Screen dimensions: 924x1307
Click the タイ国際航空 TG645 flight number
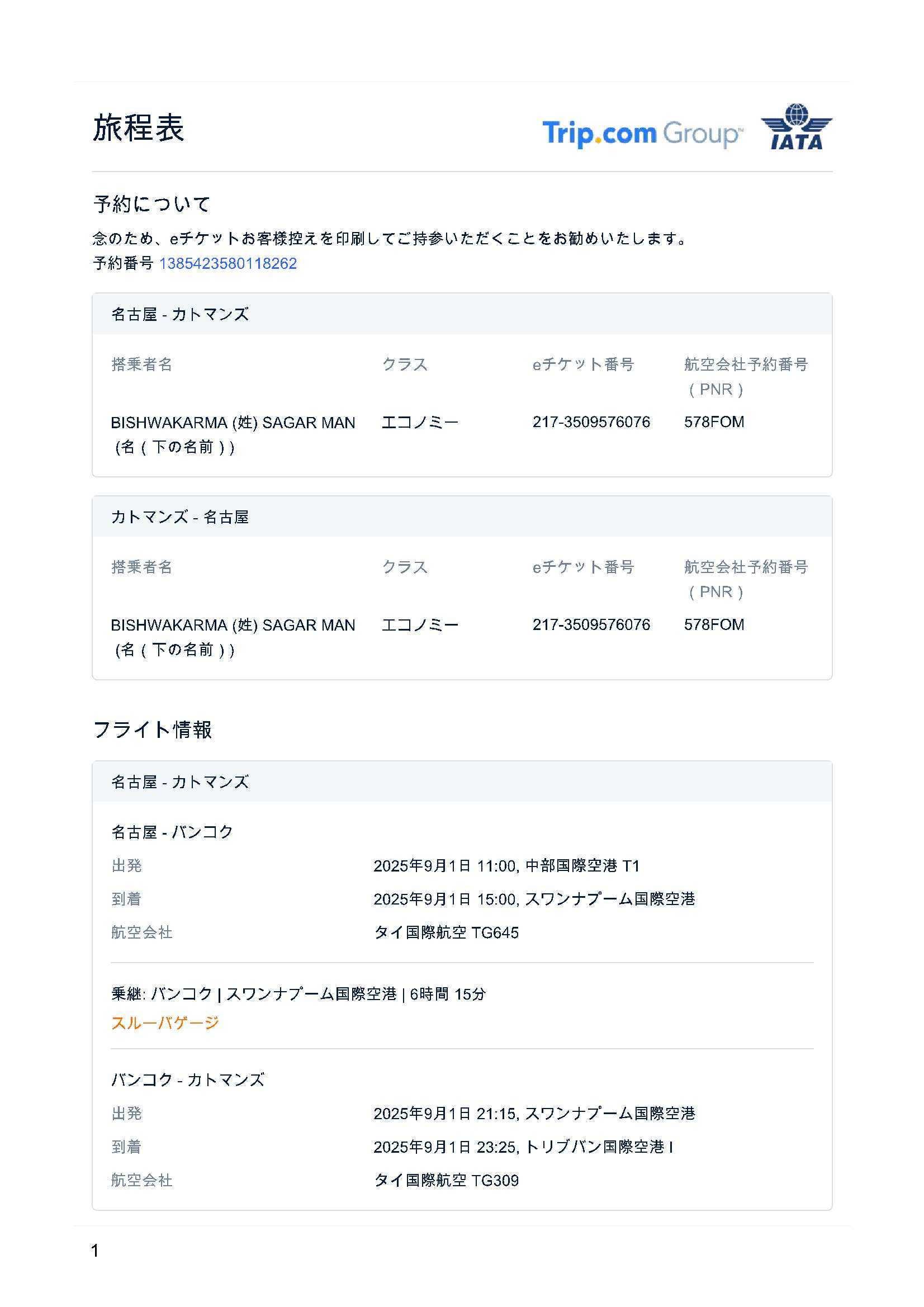[x=446, y=932]
